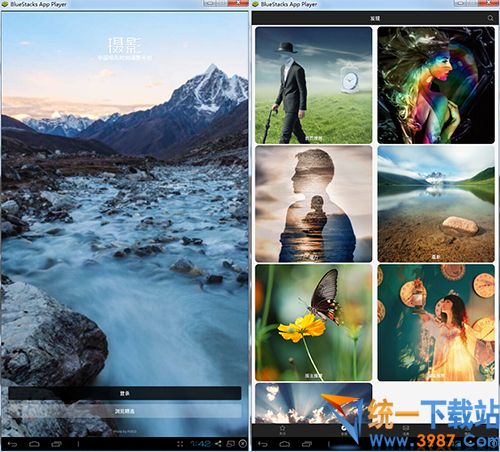Open recent apps icon in right window
500x452 pixels.
coord(307,444)
